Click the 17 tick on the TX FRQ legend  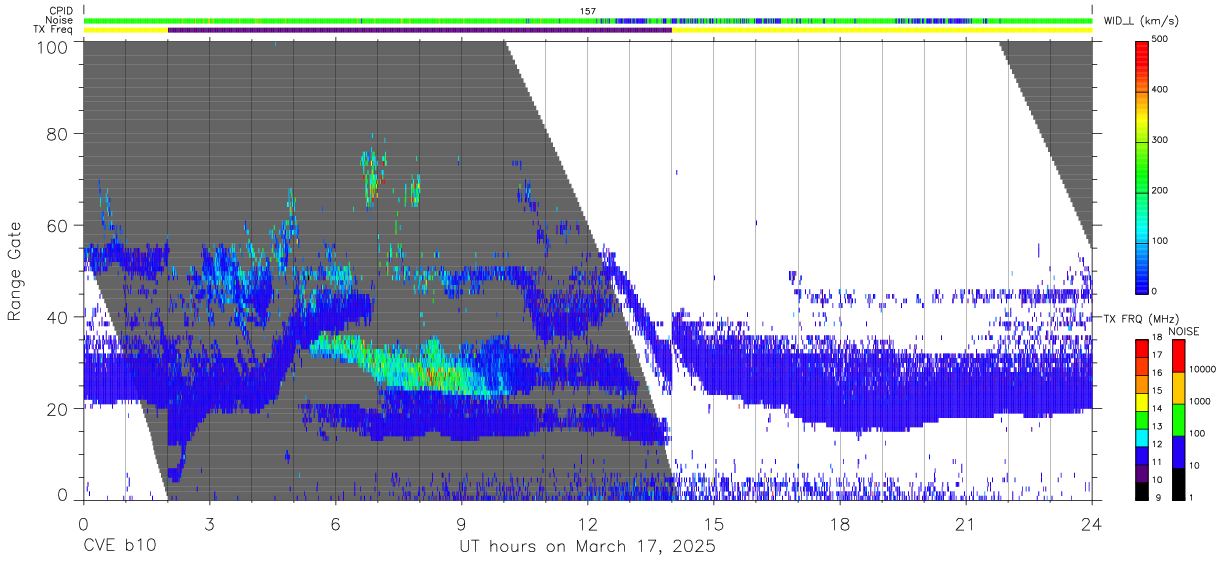point(1158,355)
